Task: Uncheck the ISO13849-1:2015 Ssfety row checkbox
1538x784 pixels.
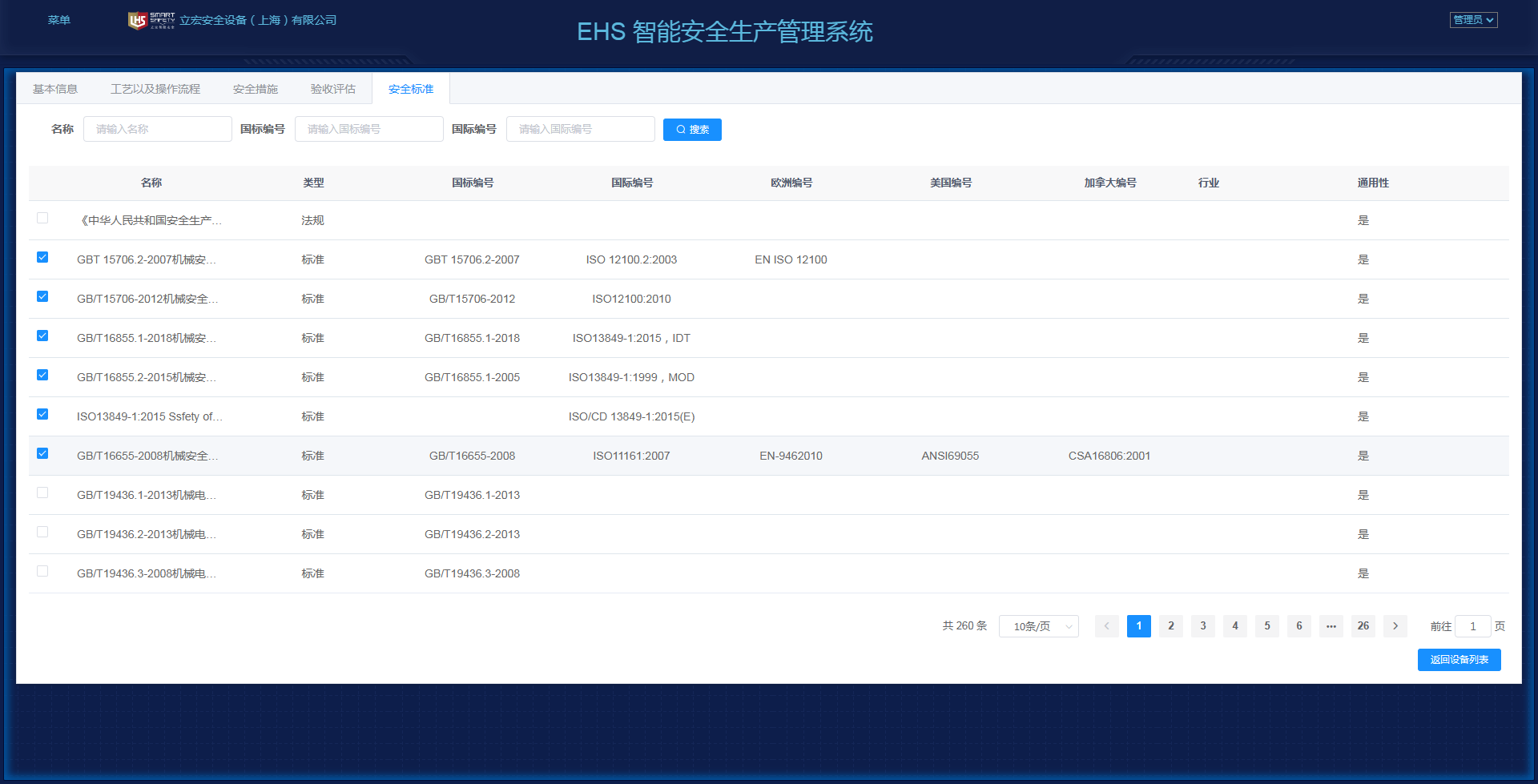Action: pos(42,414)
